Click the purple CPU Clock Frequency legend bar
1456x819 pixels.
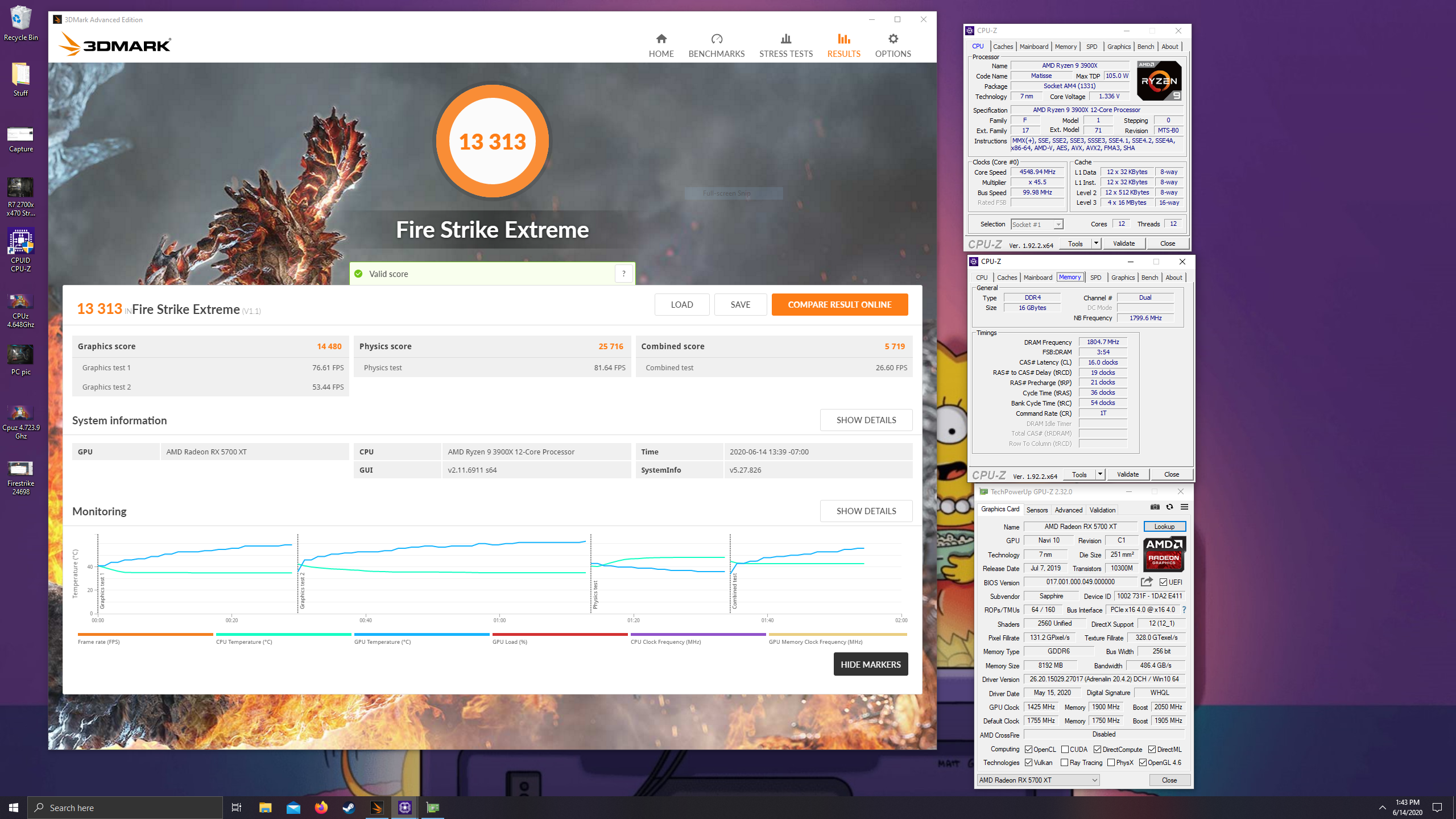click(x=698, y=634)
